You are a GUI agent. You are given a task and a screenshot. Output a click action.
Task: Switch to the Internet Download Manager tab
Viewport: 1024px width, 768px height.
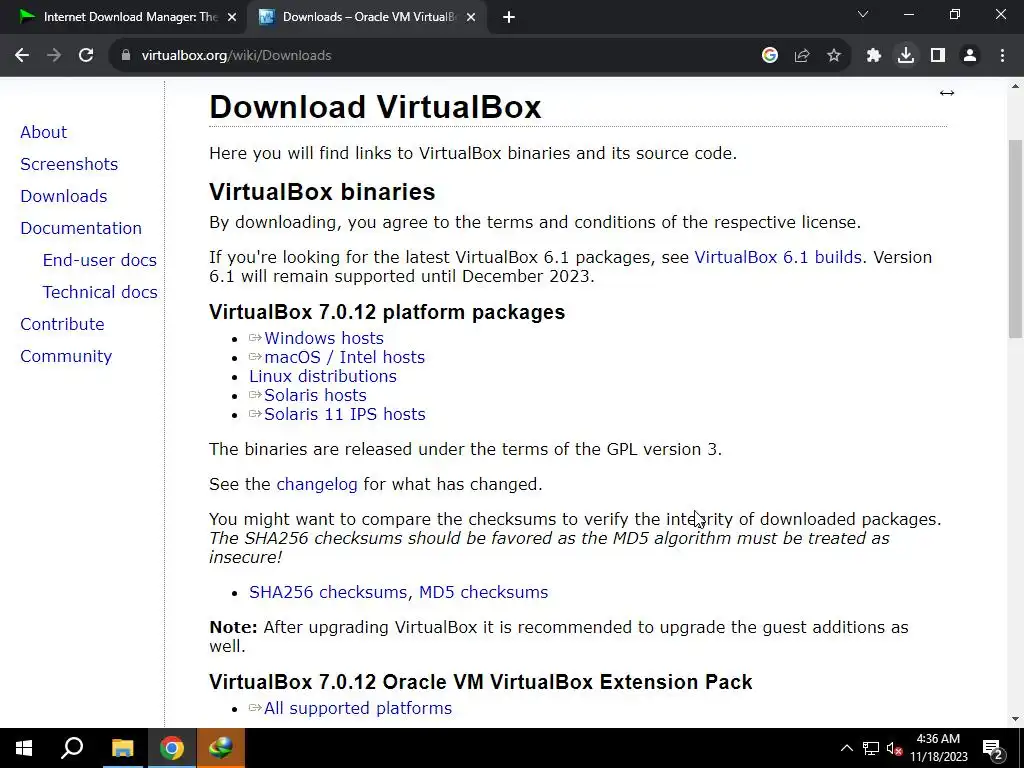click(x=123, y=18)
